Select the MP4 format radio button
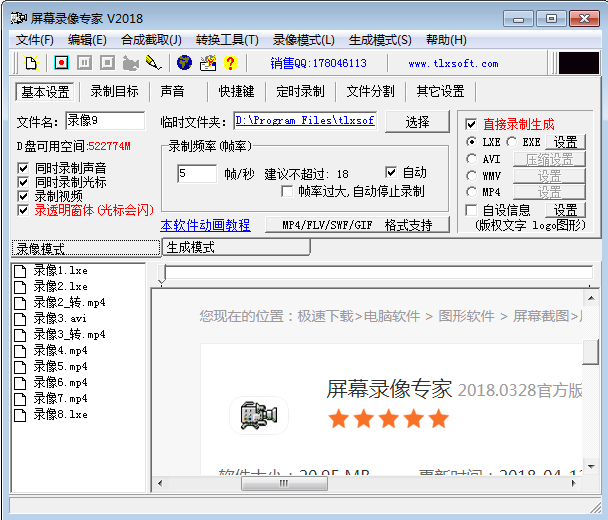This screenshot has height=520, width=608. tap(472, 192)
